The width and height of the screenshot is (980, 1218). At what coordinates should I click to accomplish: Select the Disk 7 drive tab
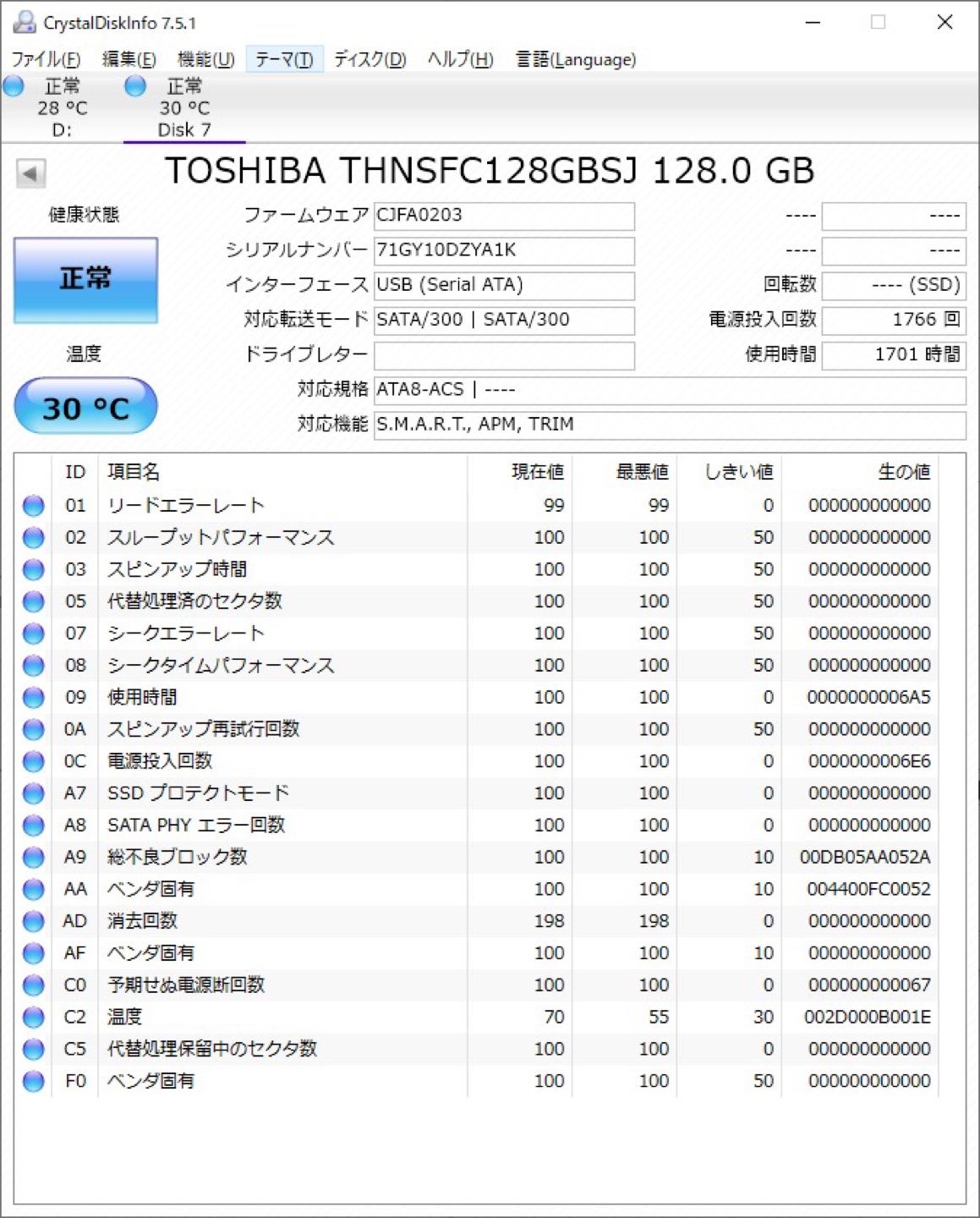click(x=184, y=107)
